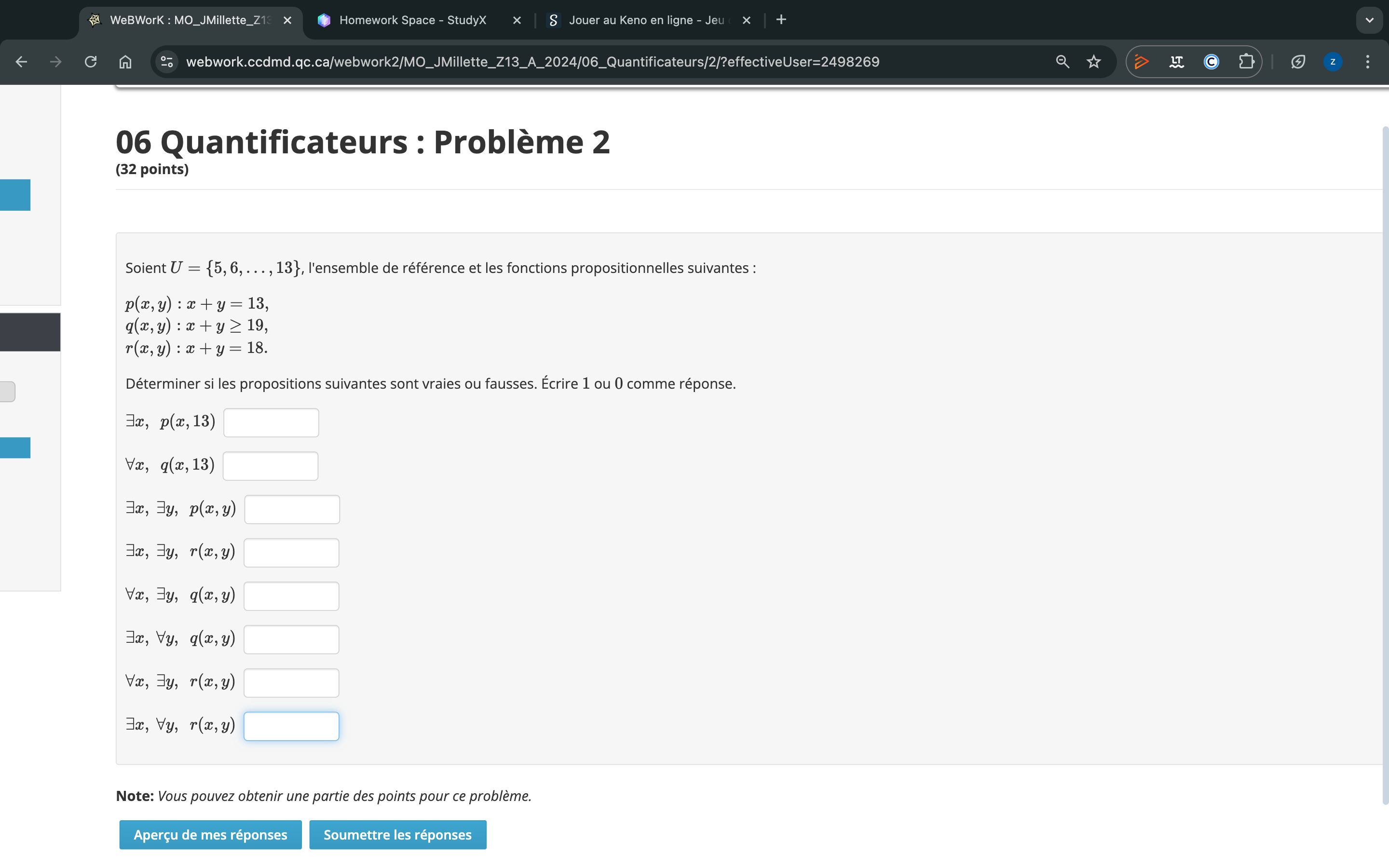
Task: Click answer box for ∃x, ∀y, r(x,y)
Action: [292, 726]
